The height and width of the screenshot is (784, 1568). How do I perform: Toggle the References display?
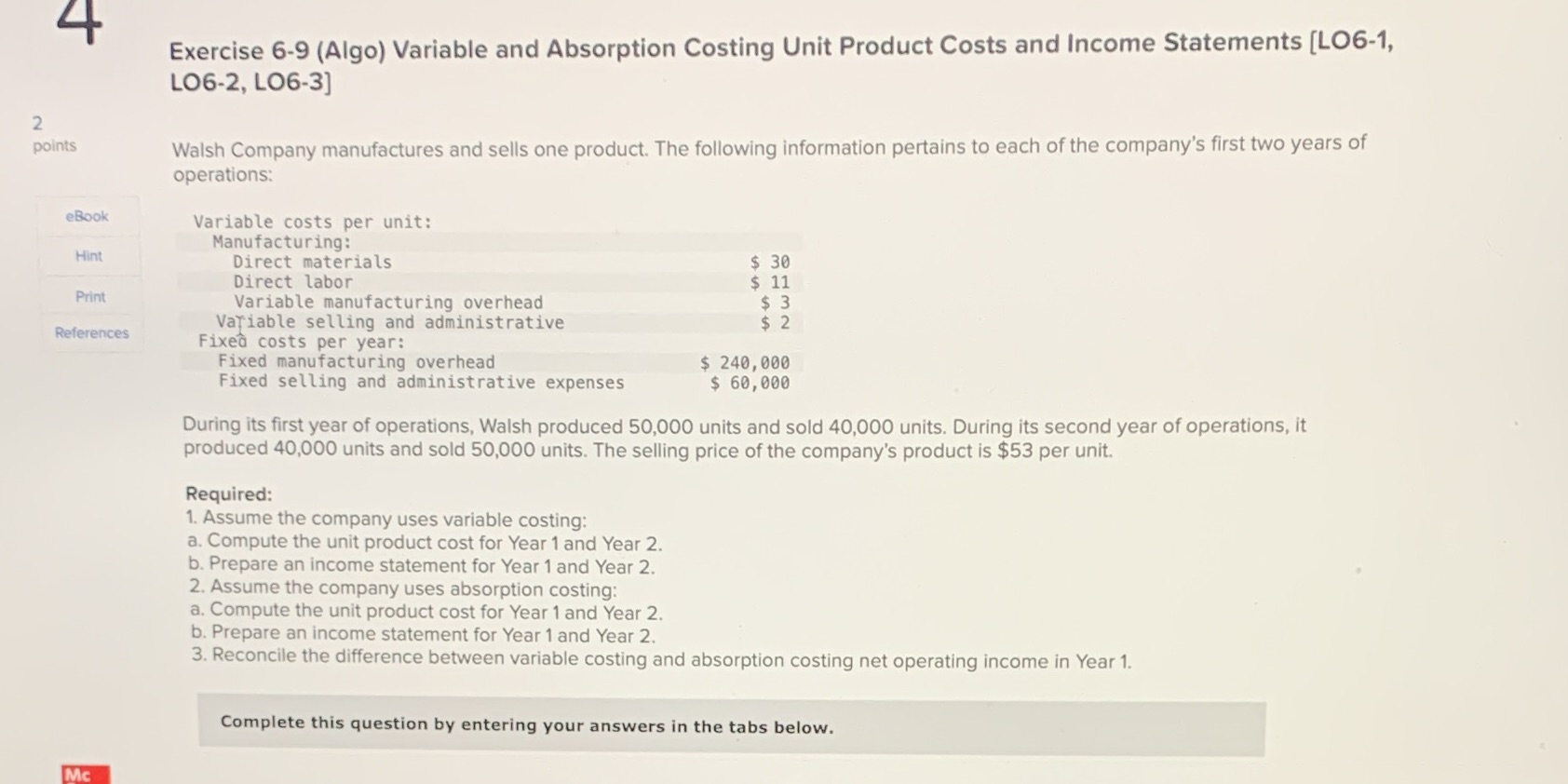point(89,332)
